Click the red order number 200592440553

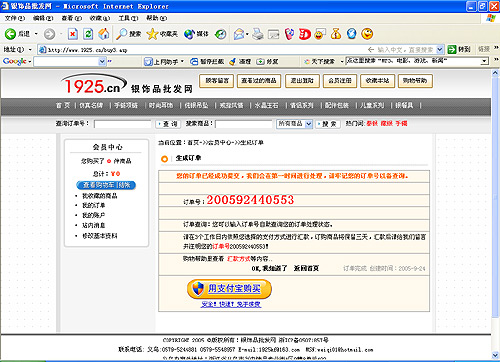coord(250,200)
